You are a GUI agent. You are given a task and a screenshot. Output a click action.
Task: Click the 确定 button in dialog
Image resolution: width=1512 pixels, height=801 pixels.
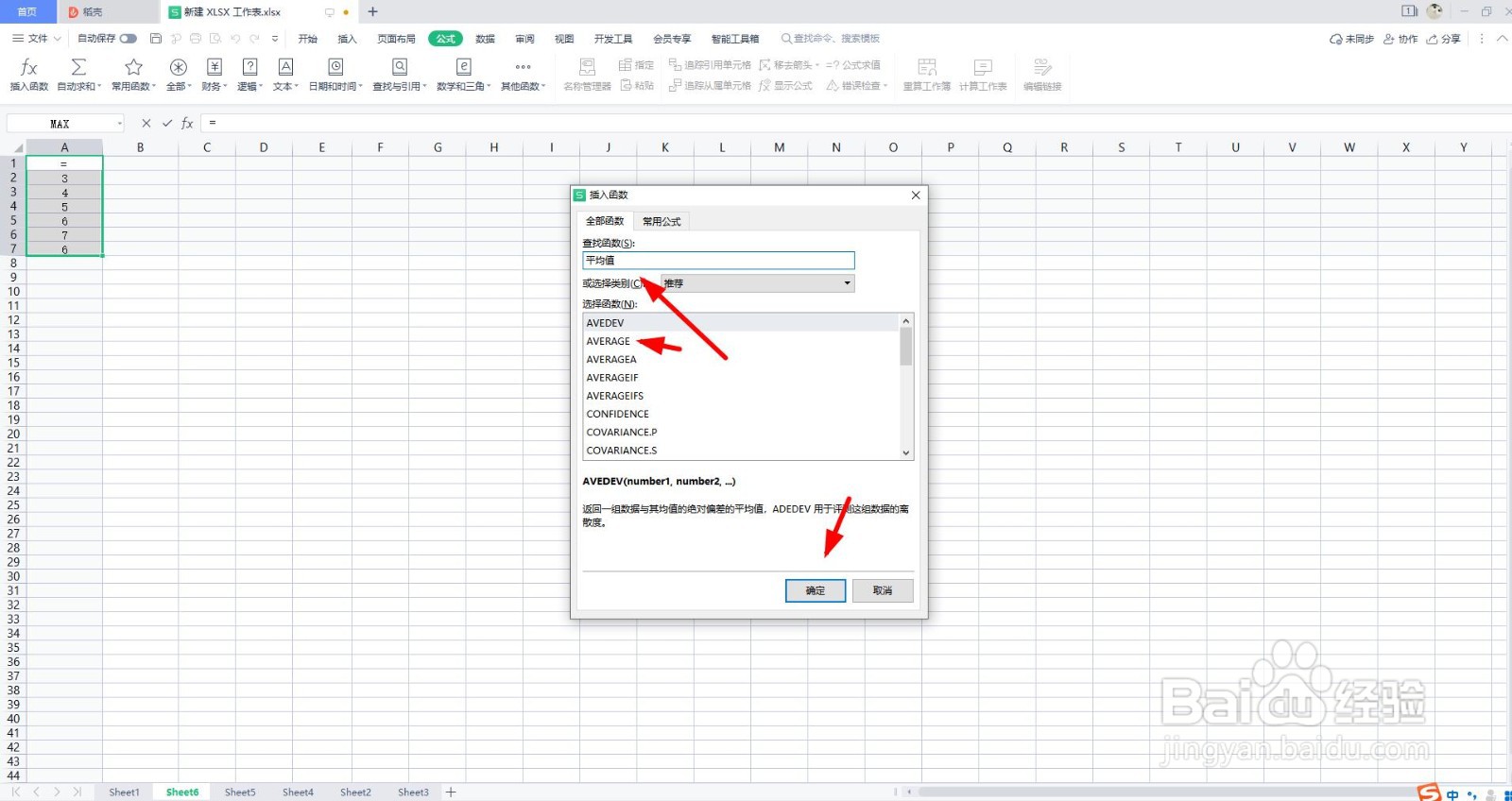816,590
